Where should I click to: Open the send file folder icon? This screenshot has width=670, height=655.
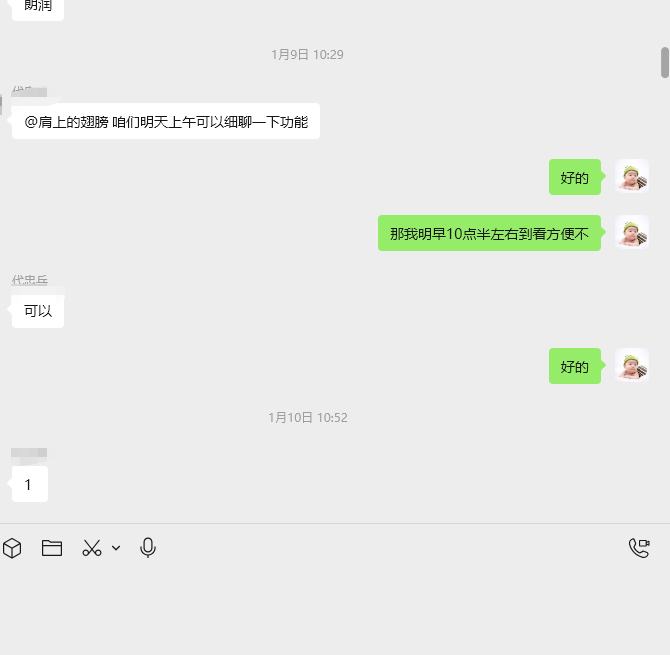coord(52,548)
